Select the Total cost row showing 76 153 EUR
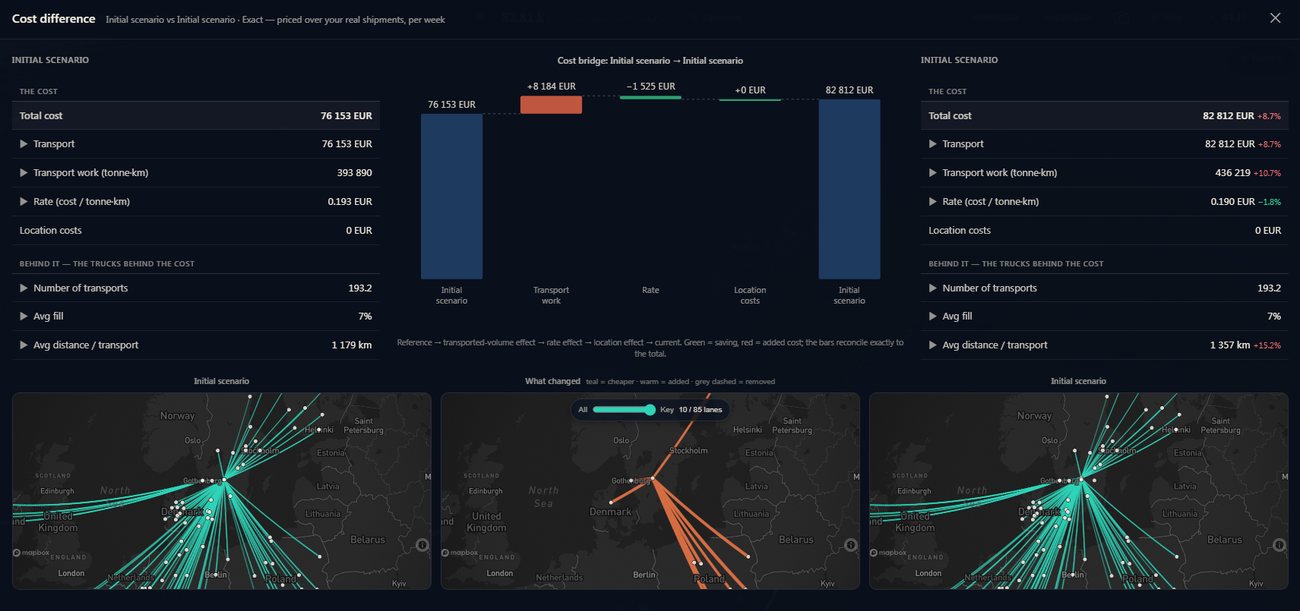 point(196,116)
